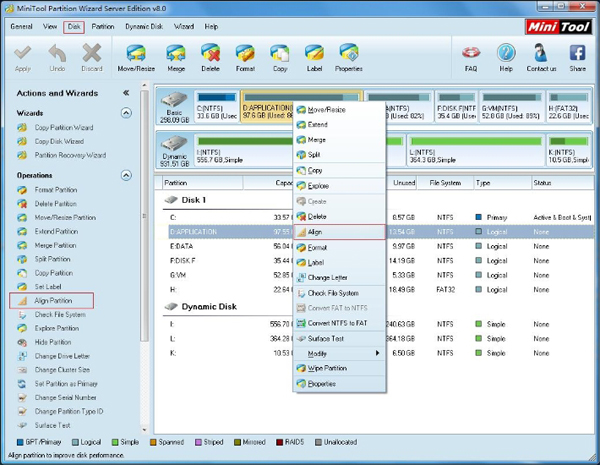Image resolution: width=600 pixels, height=465 pixels.
Task: Choose Properties in the context menu
Action: point(339,383)
